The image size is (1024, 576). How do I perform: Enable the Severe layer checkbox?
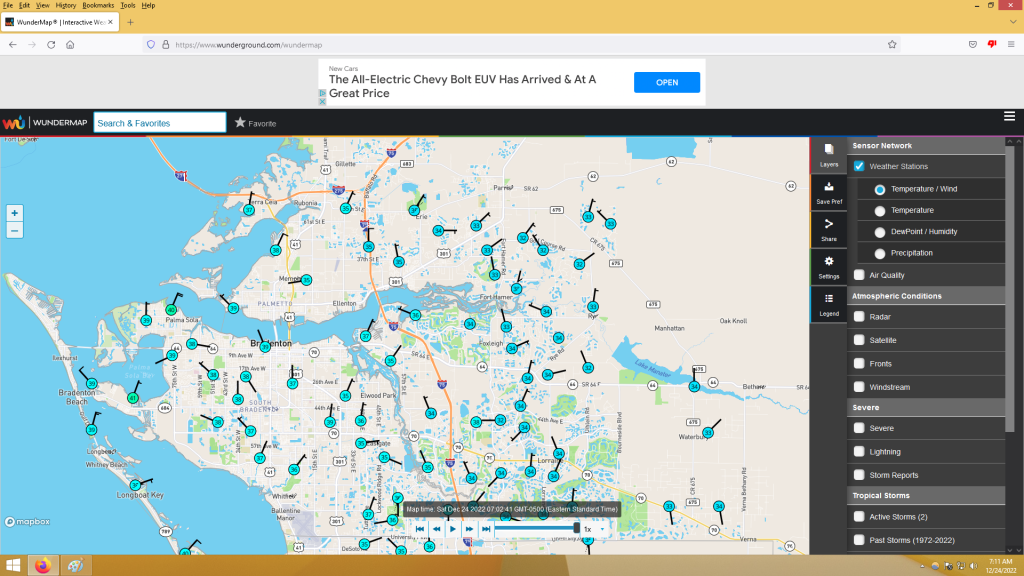point(859,428)
